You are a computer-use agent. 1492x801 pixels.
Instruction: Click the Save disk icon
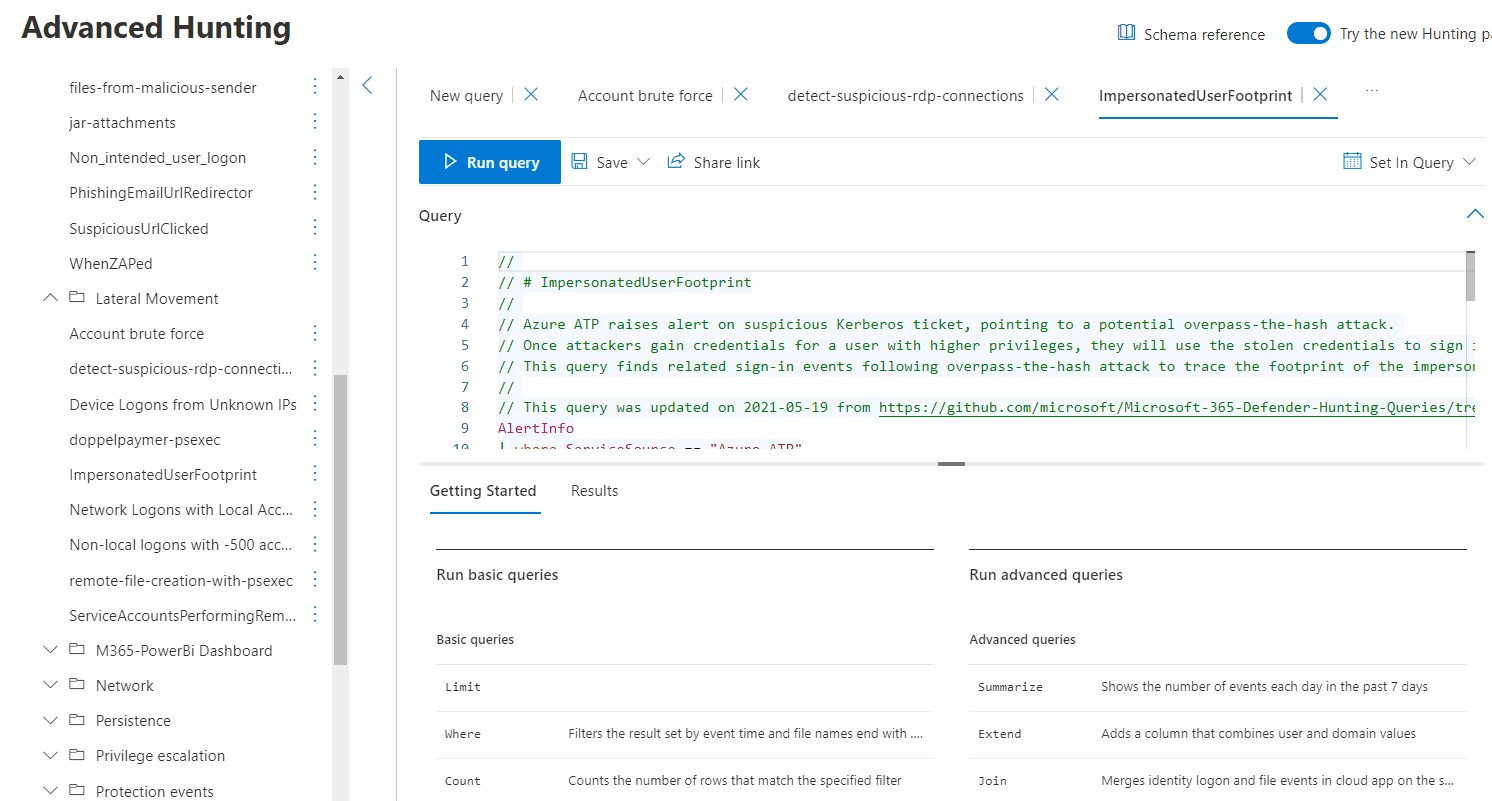point(580,162)
